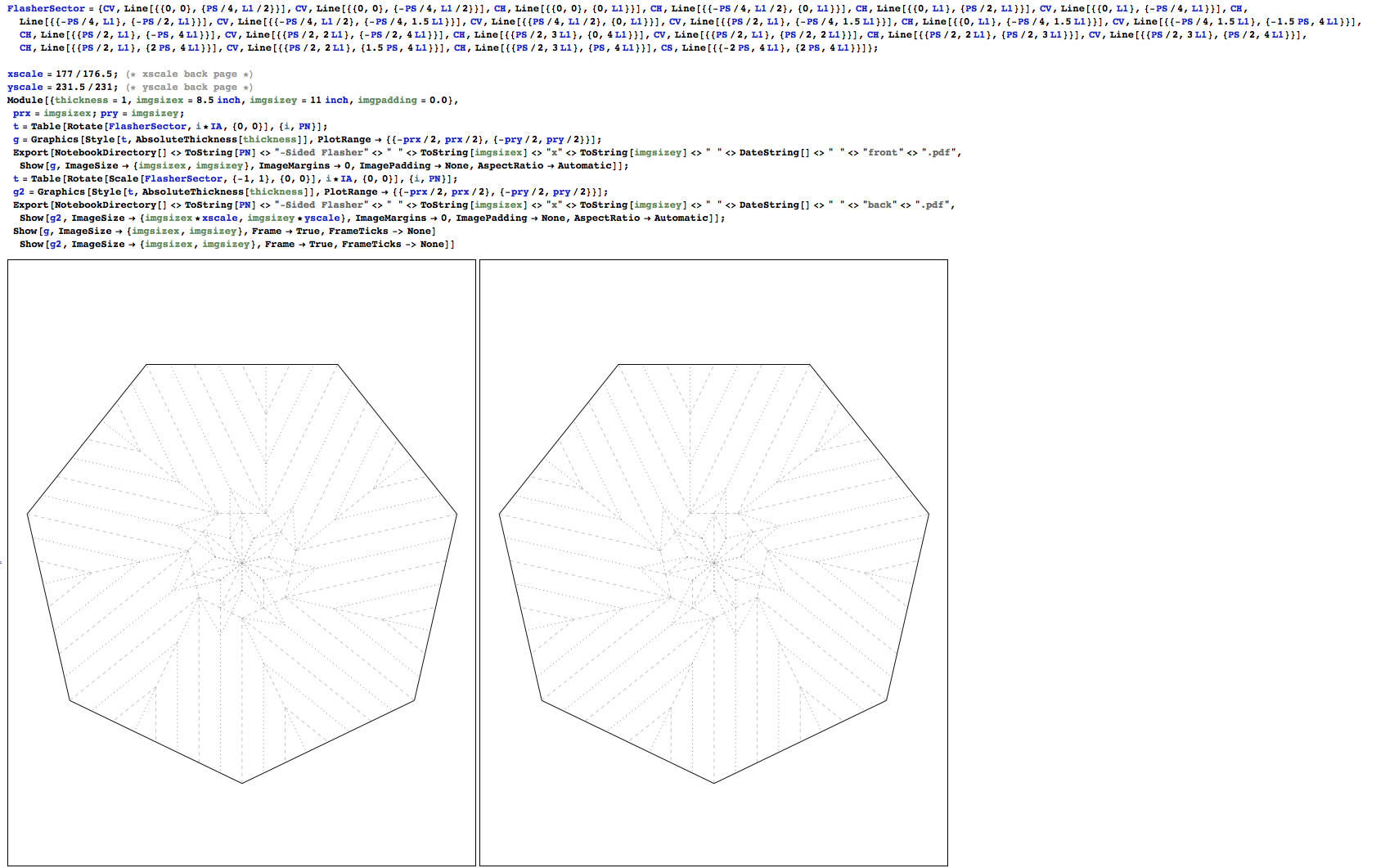1376x868 pixels.
Task: Click the xscale = 177/176.5 assignment
Action: coord(64,74)
